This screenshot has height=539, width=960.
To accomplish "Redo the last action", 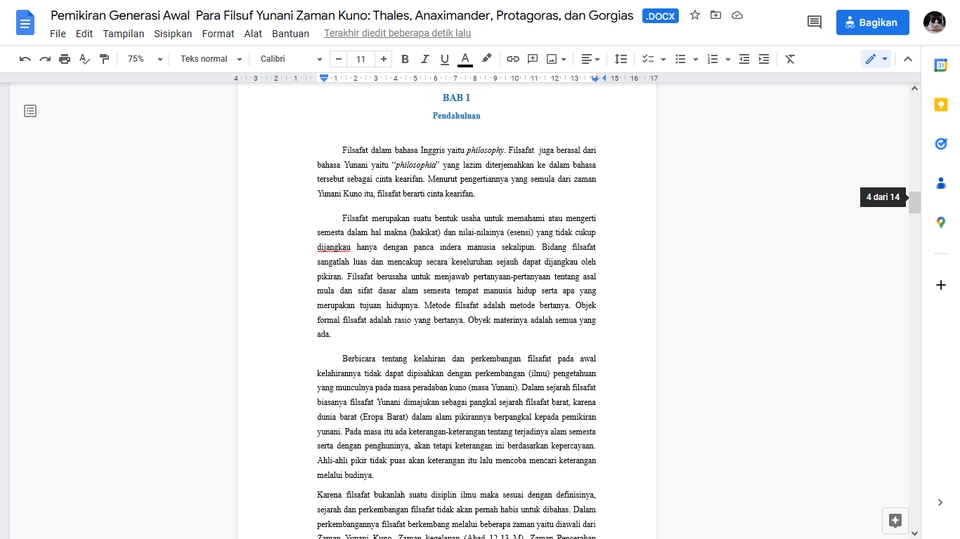I will (45, 59).
